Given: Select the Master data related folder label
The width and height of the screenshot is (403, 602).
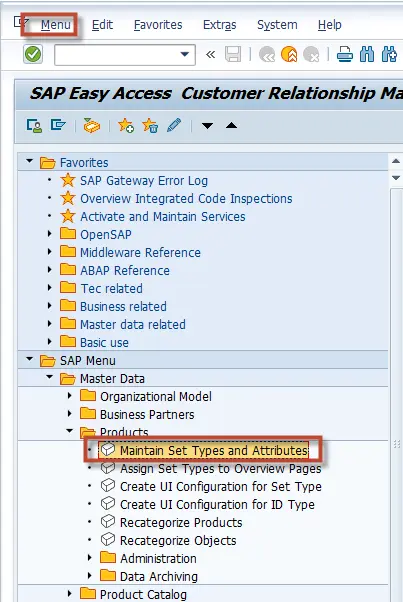Looking at the screenshot, I should point(132,324).
